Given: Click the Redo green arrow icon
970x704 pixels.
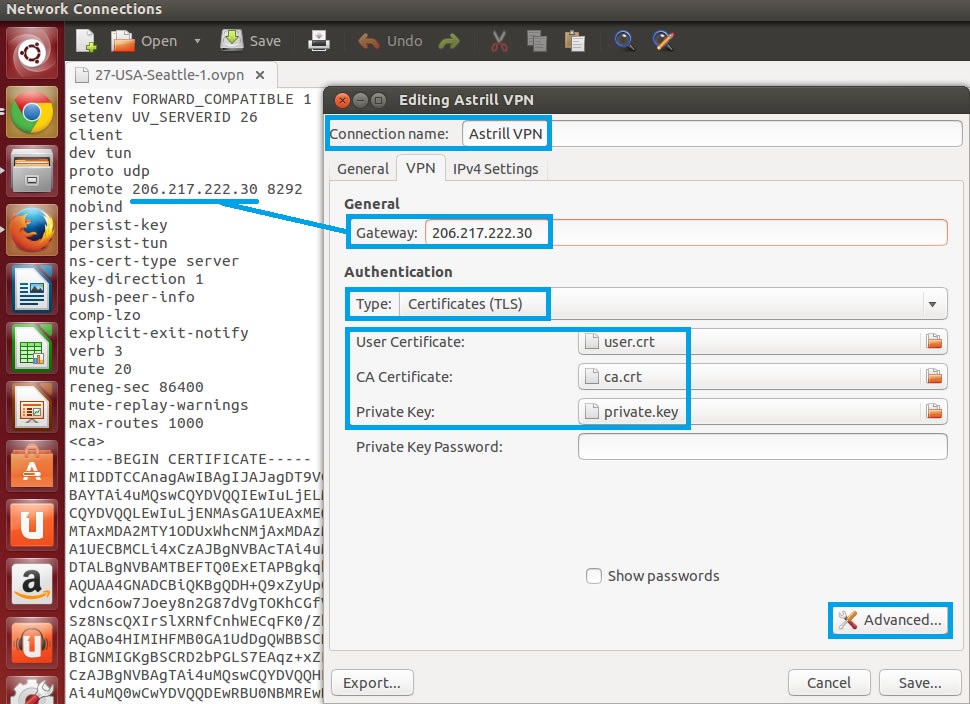Looking at the screenshot, I should click(449, 41).
